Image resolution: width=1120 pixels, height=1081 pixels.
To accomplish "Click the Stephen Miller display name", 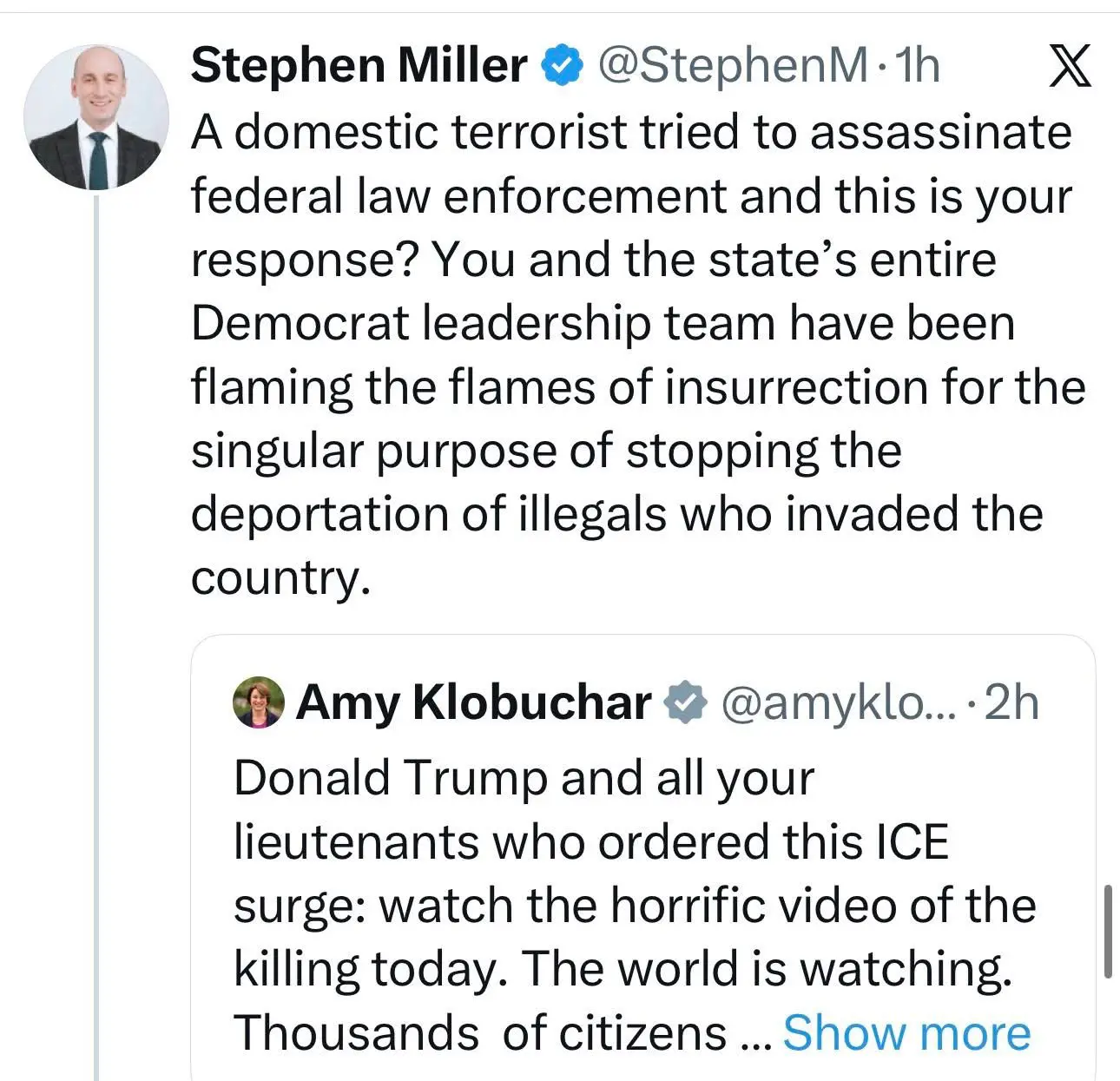I will tap(359, 66).
